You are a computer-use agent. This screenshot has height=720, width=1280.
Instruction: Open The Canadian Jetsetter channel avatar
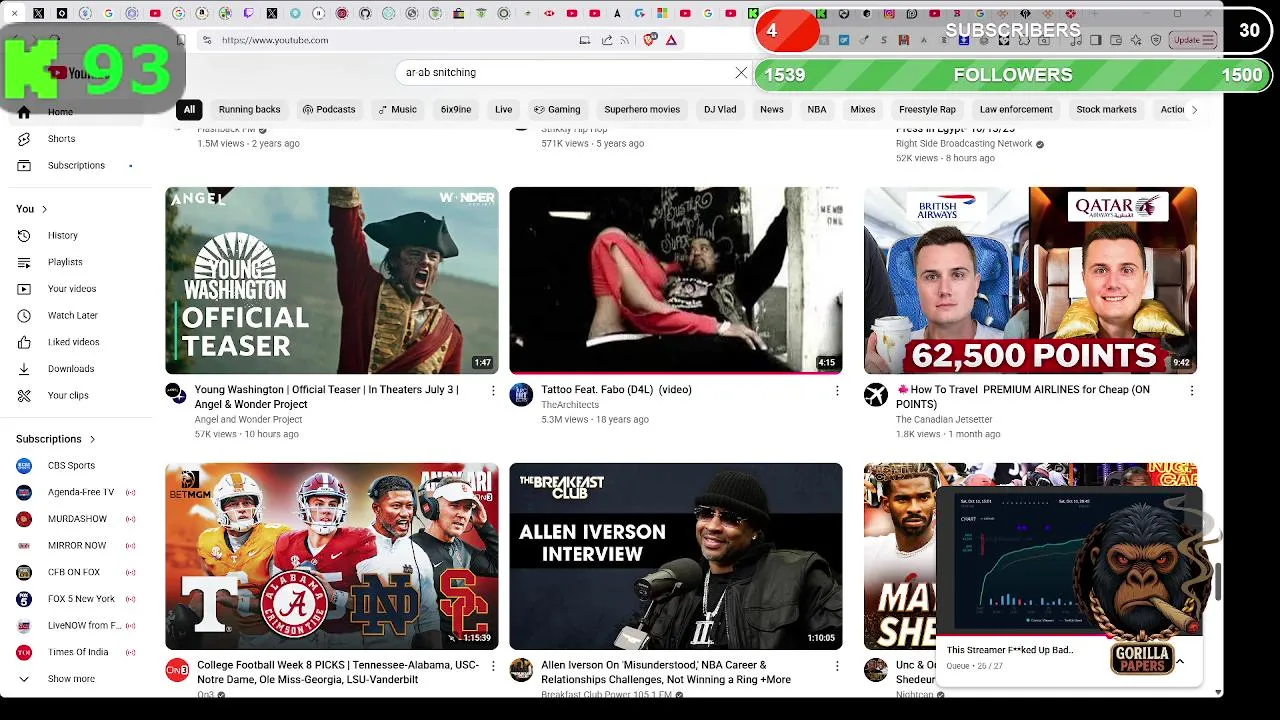pyautogui.click(x=876, y=394)
